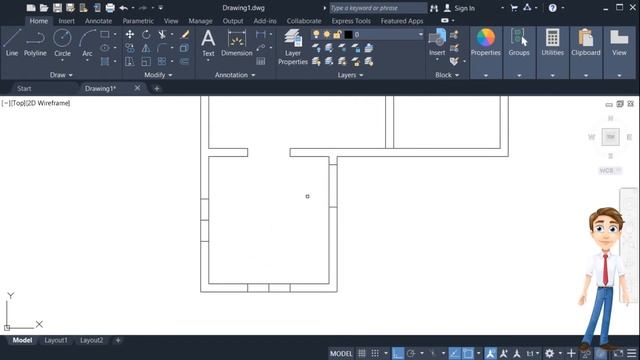Open the Clipboard panel button
This screenshot has width=640, height=360.
tap(586, 42)
